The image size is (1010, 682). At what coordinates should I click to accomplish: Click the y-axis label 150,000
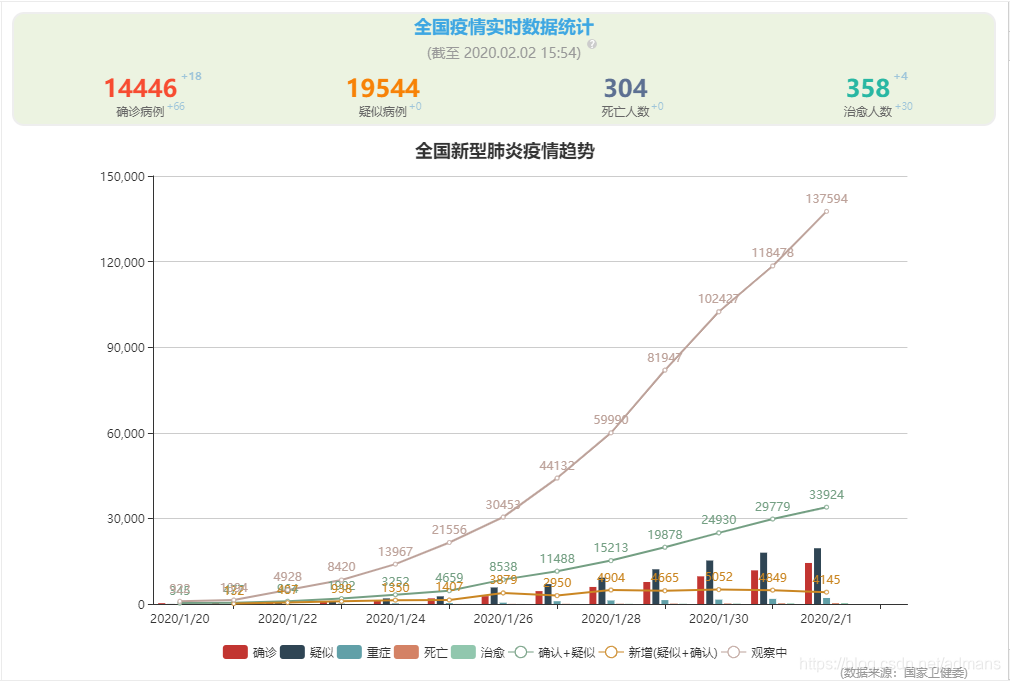[x=122, y=176]
